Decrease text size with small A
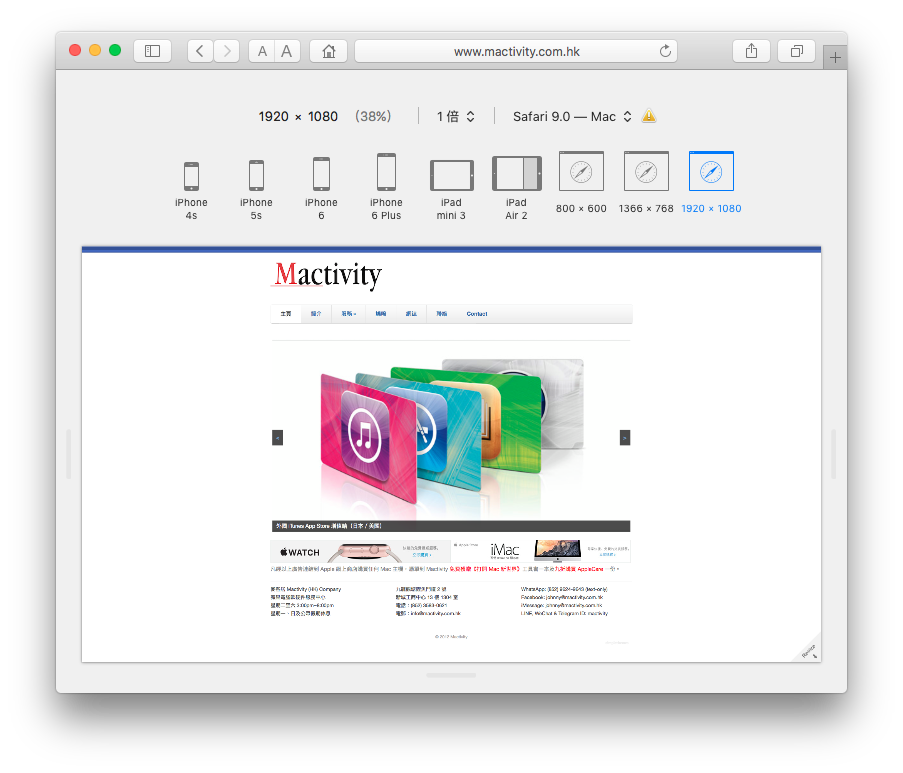 262,51
